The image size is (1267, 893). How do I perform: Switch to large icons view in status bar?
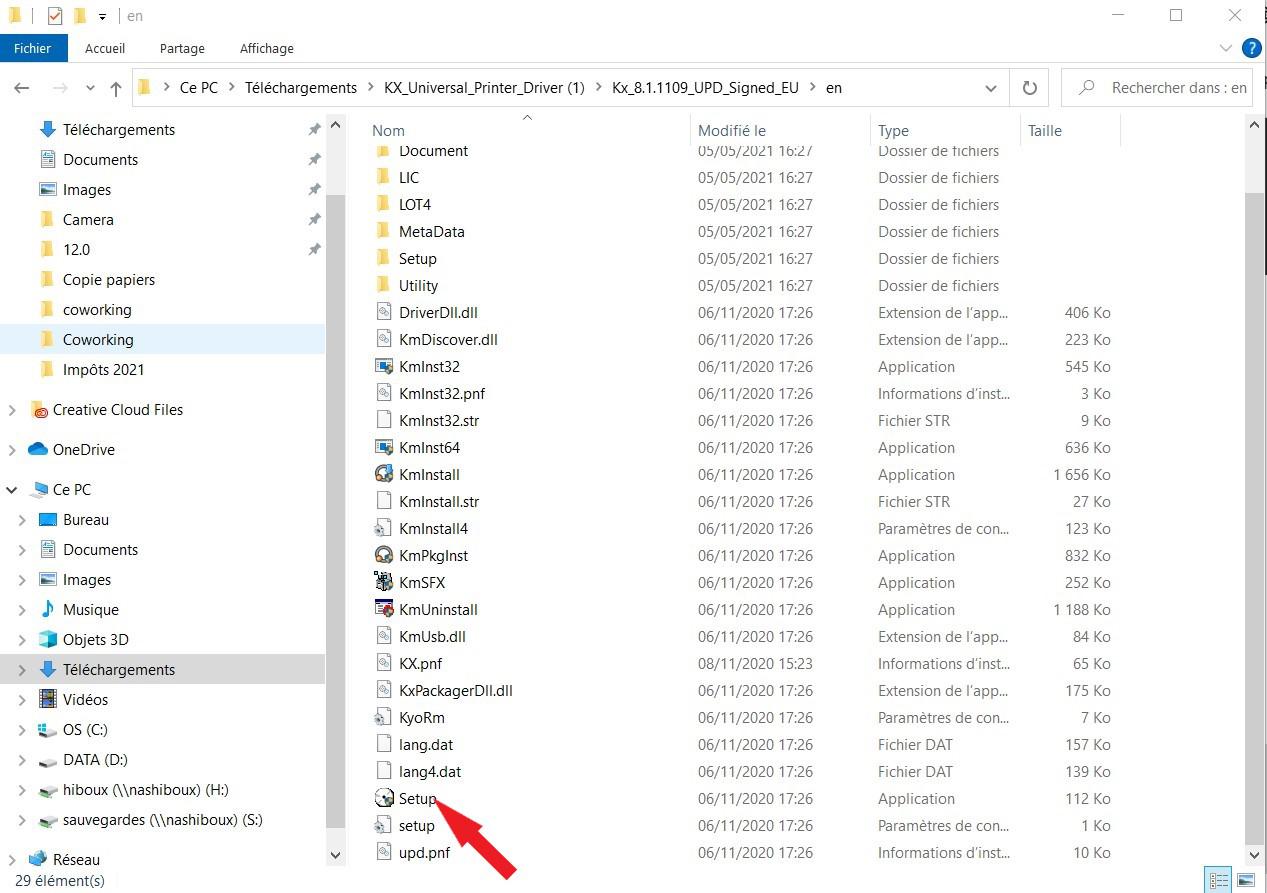click(1246, 881)
